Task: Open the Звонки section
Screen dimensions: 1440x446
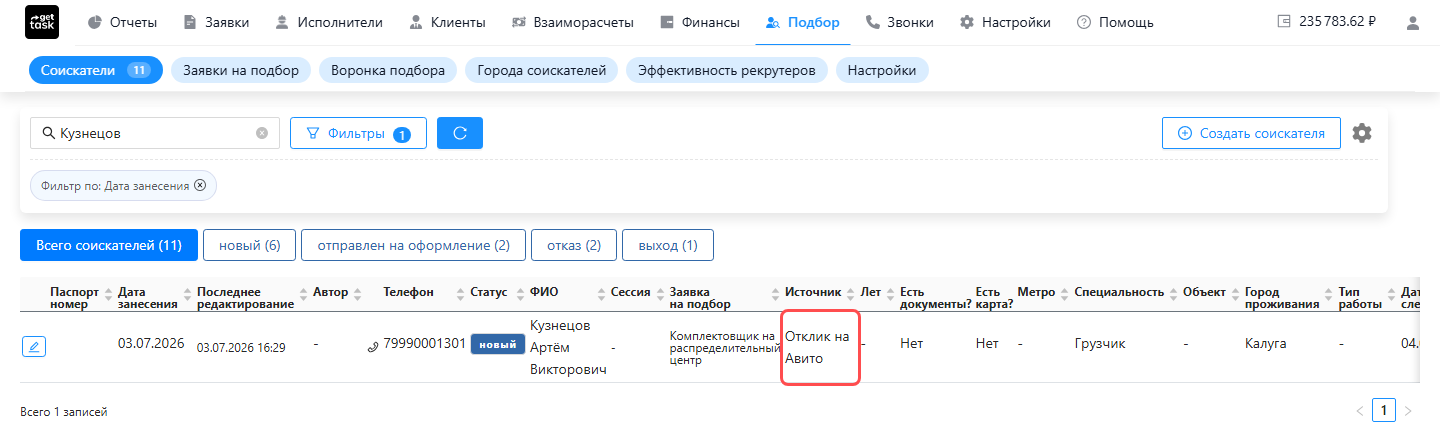Action: [x=899, y=22]
